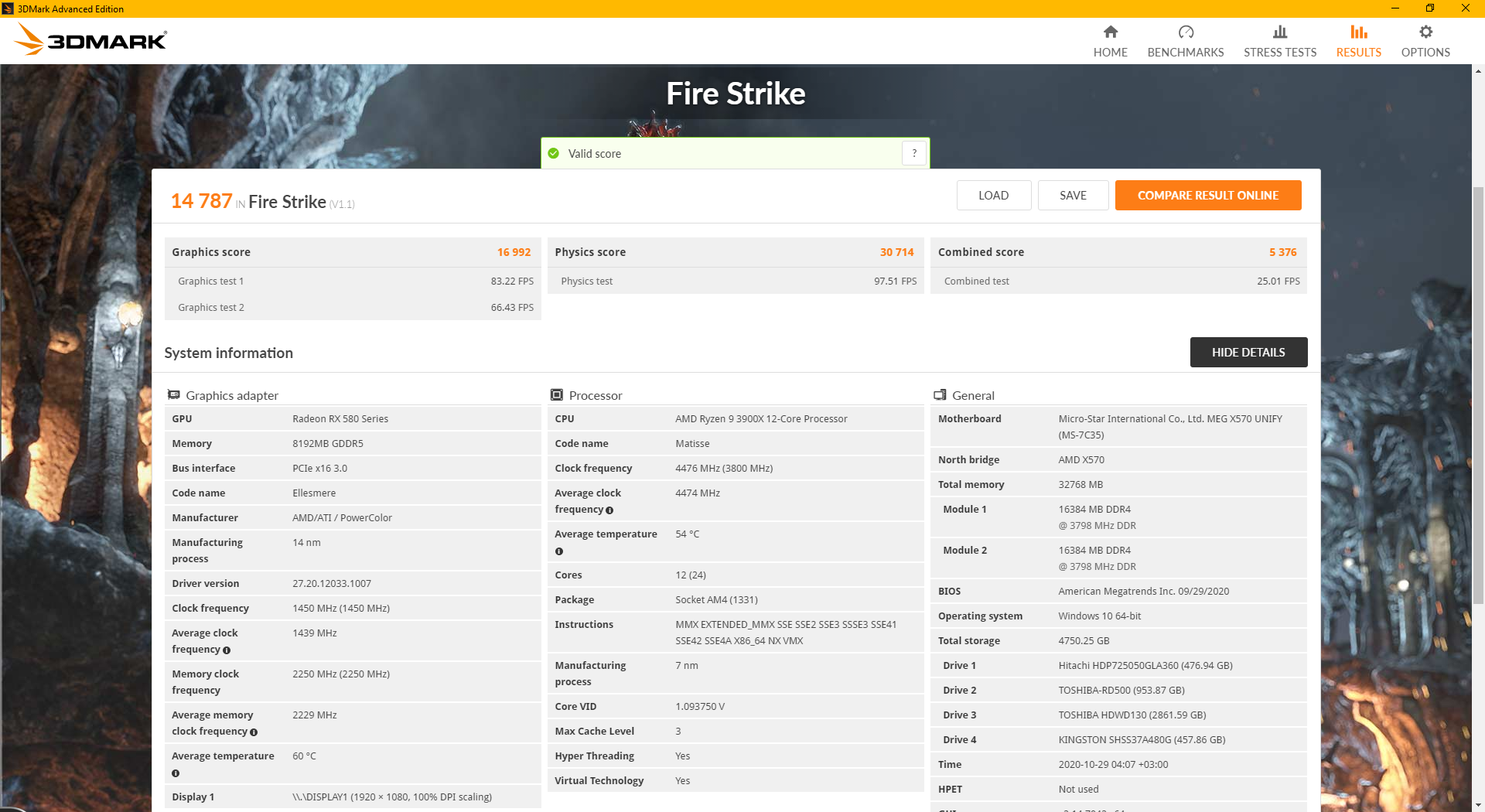Collapse details with HIDE DETAILS button

[x=1249, y=353]
